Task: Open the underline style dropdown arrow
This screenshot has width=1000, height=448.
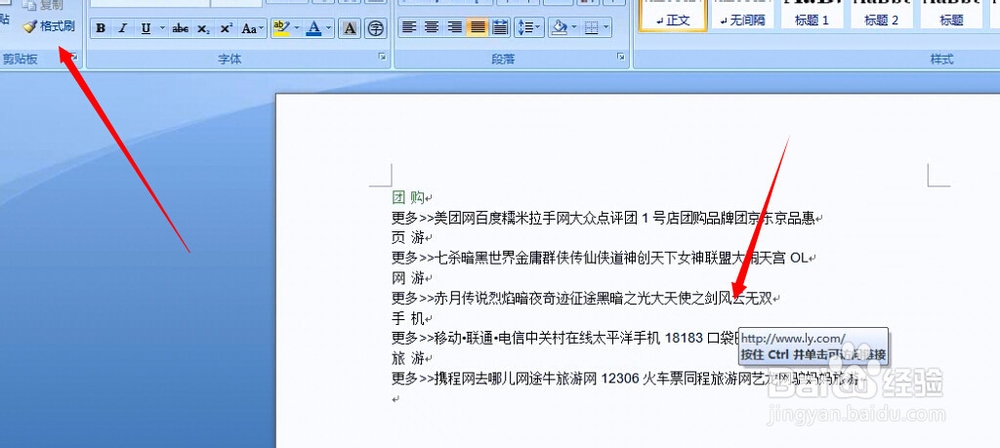Action: point(162,28)
